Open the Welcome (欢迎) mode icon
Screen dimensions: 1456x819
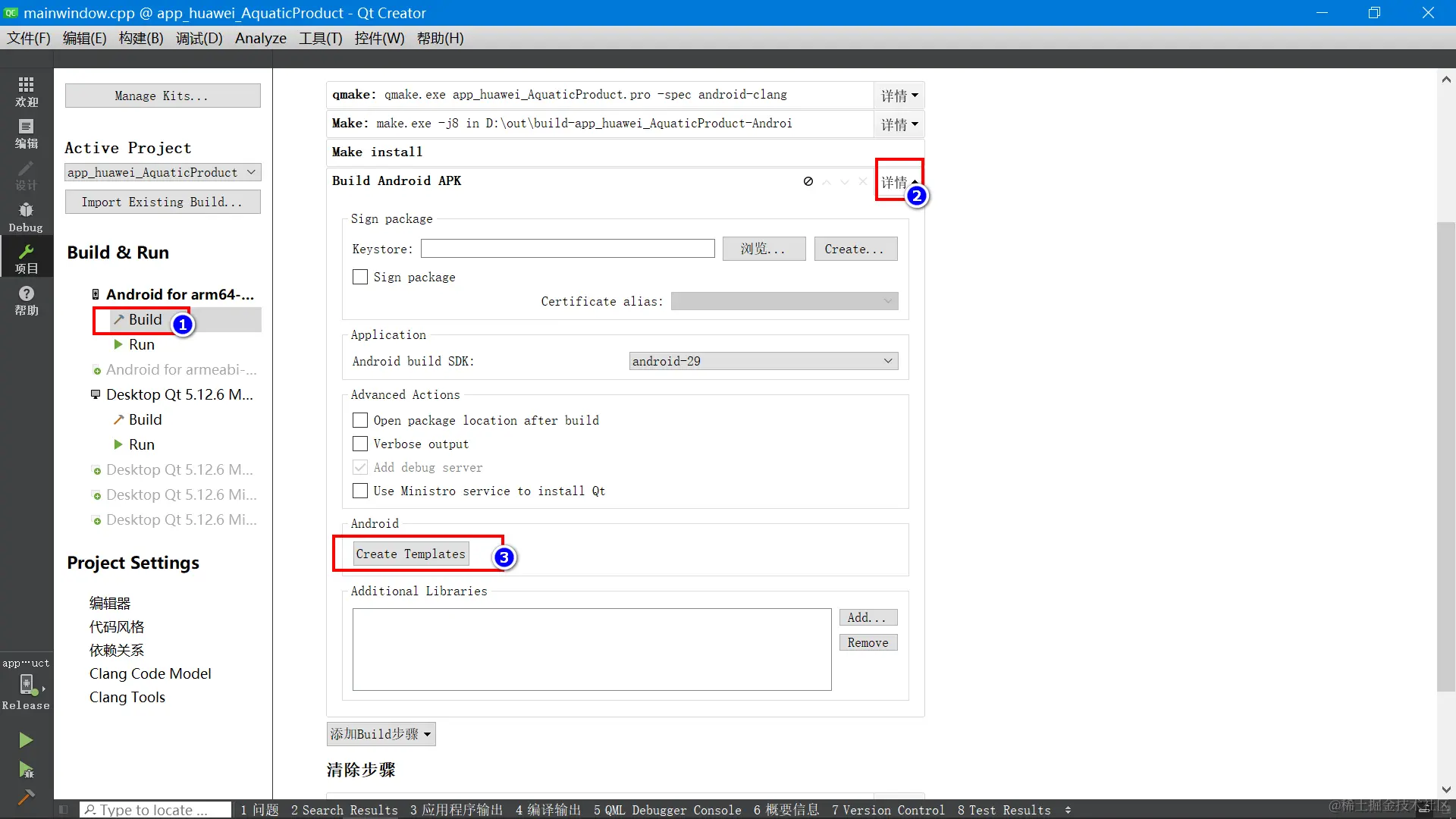26,91
